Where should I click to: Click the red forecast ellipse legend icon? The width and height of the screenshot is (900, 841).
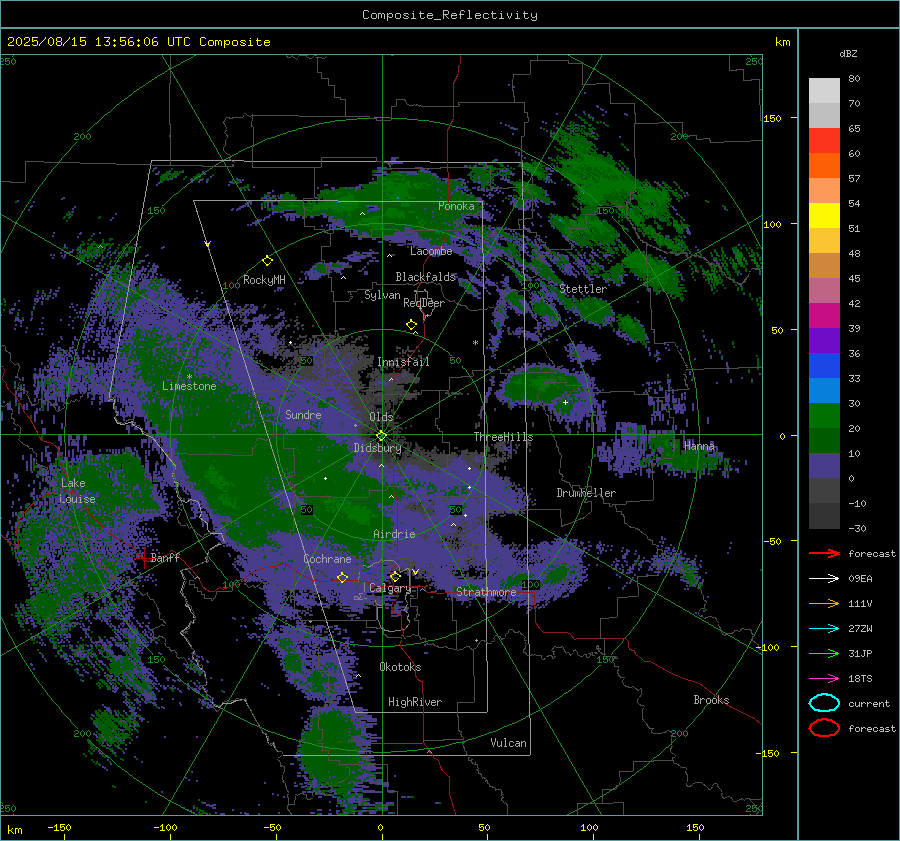824,728
